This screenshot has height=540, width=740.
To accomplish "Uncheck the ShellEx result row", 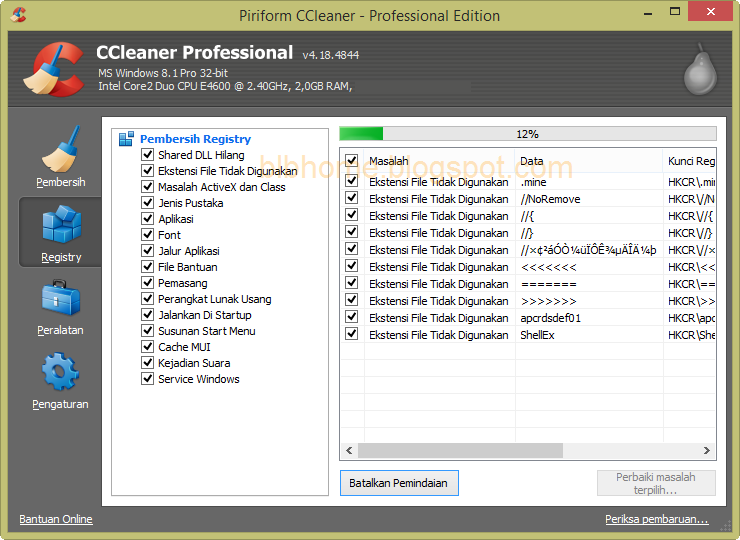I will (x=352, y=334).
